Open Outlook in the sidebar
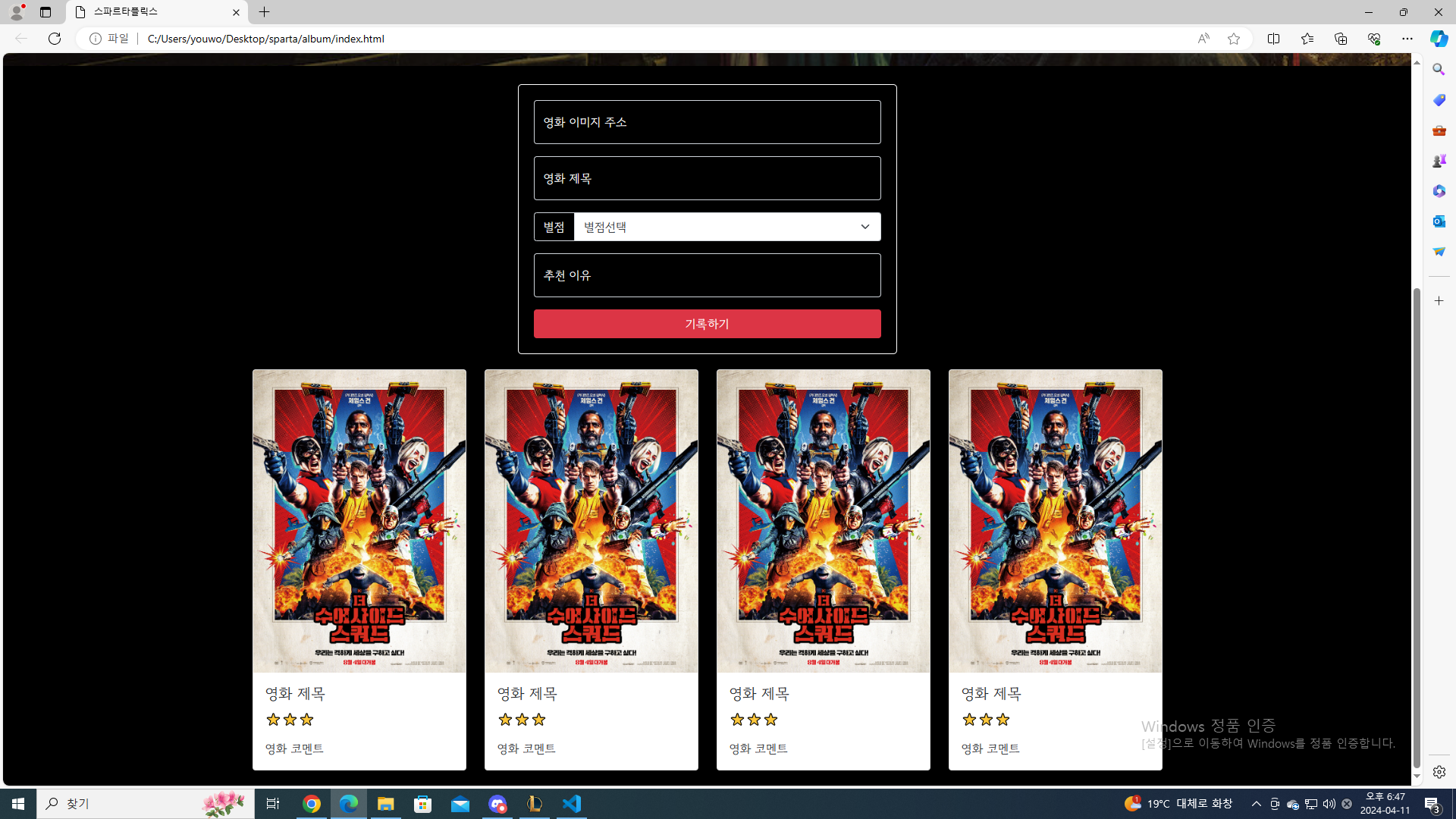The height and width of the screenshot is (819, 1456). coord(1439,221)
